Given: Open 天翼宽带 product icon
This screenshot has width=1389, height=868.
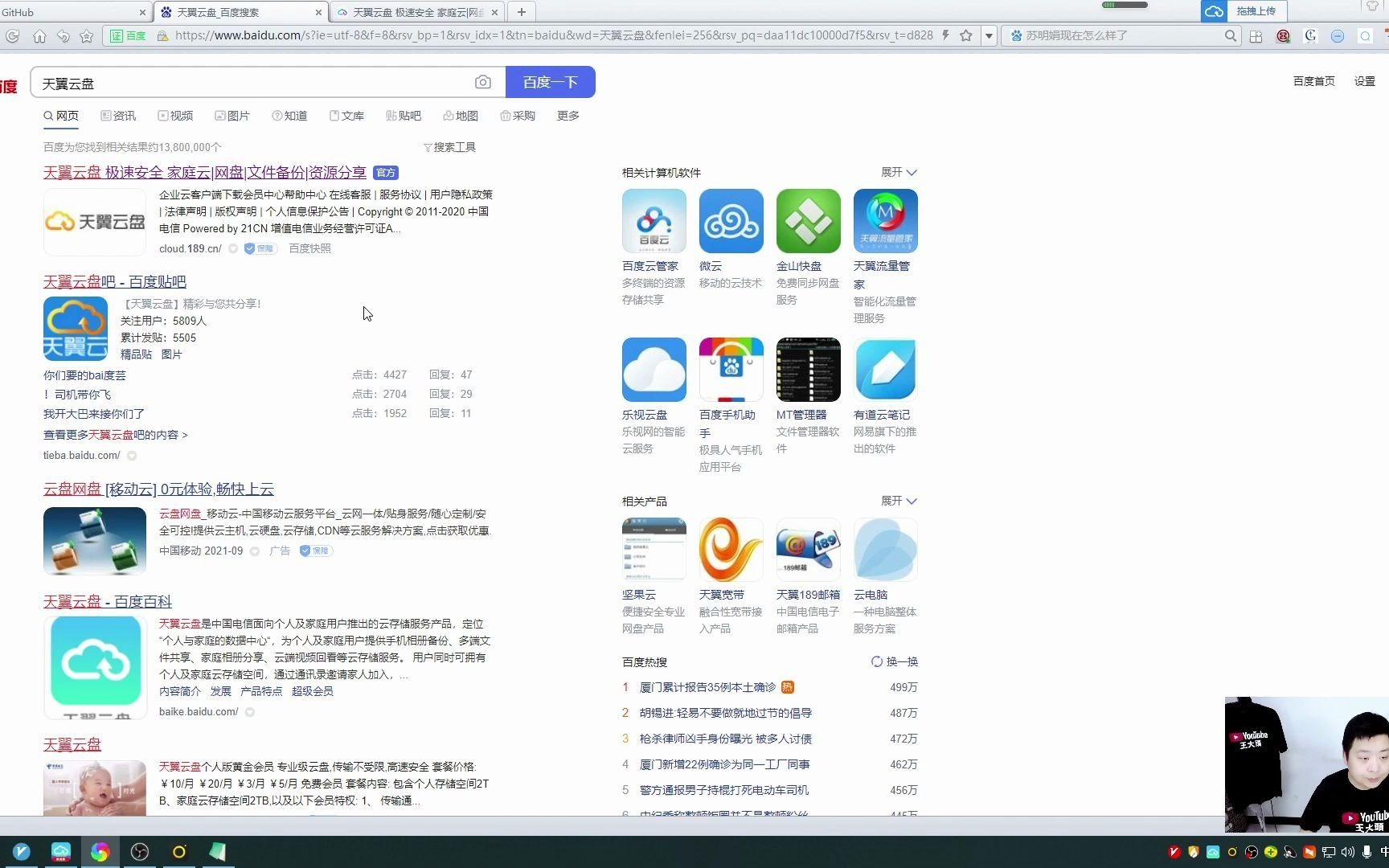Looking at the screenshot, I should pos(731,550).
